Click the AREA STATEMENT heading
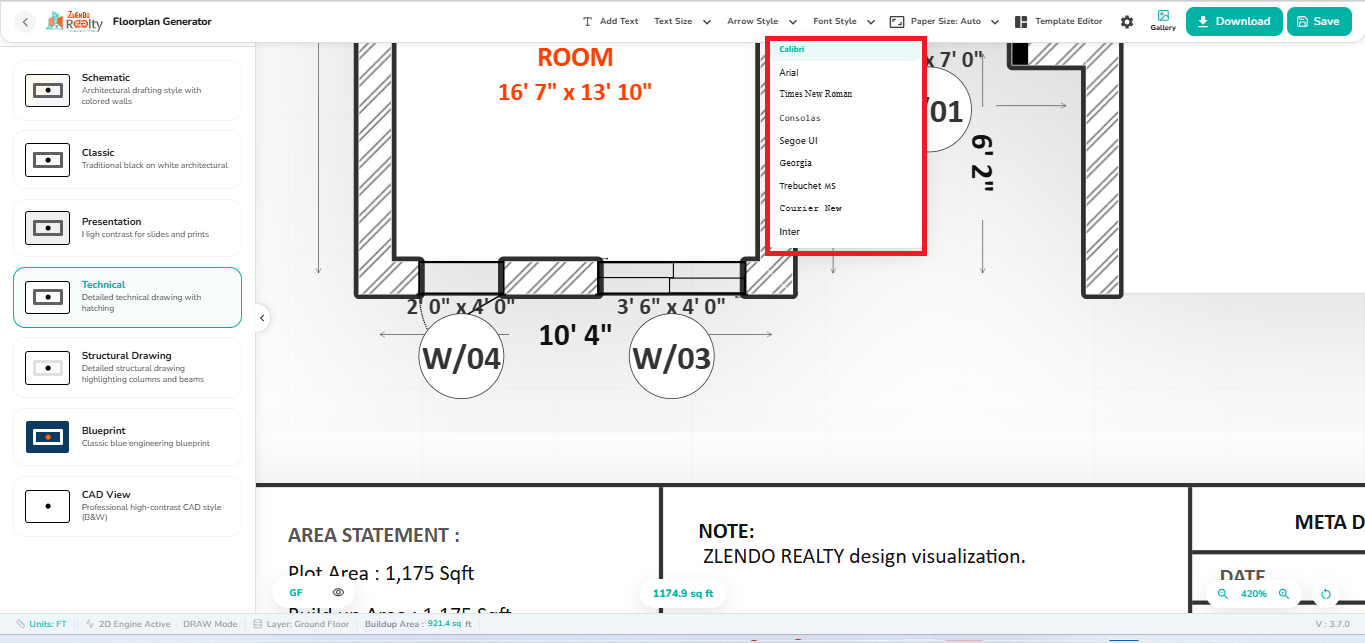Image resolution: width=1365 pixels, height=643 pixels. [x=374, y=535]
